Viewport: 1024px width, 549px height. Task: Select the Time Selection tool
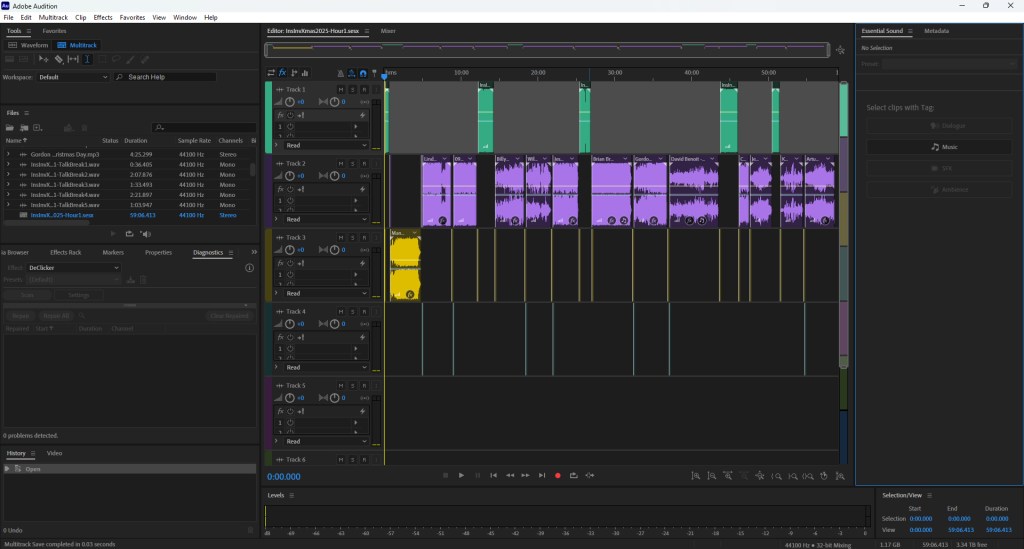point(88,60)
